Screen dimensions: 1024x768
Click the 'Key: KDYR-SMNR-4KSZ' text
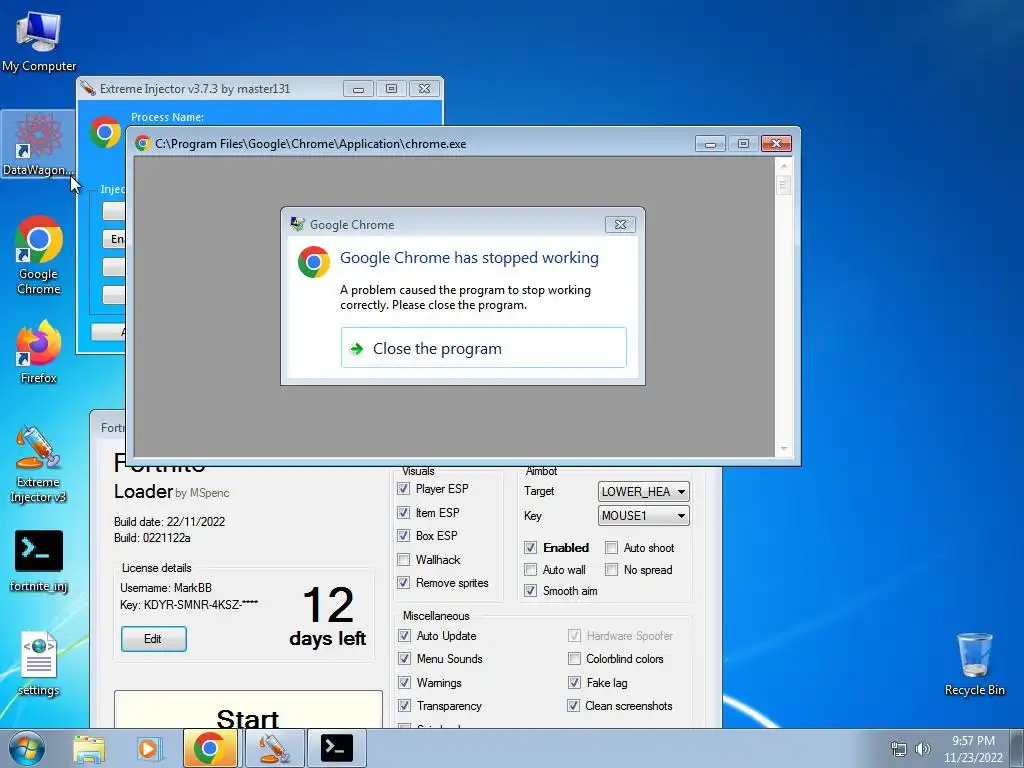tap(189, 604)
